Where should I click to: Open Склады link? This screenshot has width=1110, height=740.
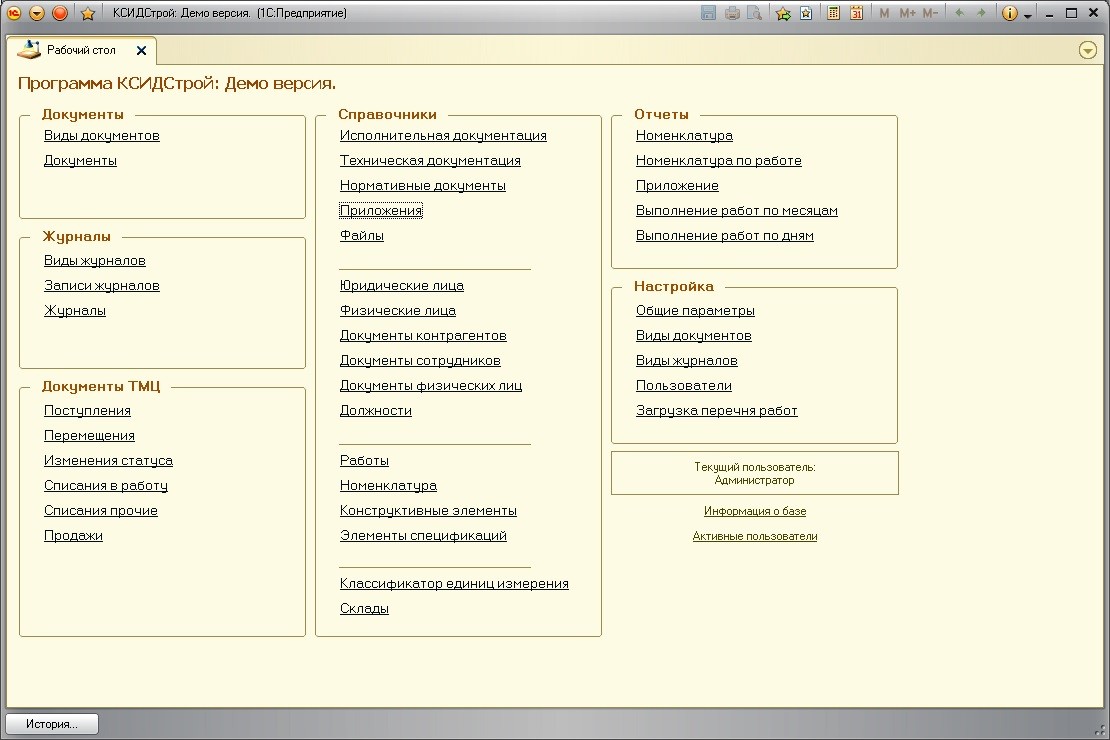[x=365, y=608]
